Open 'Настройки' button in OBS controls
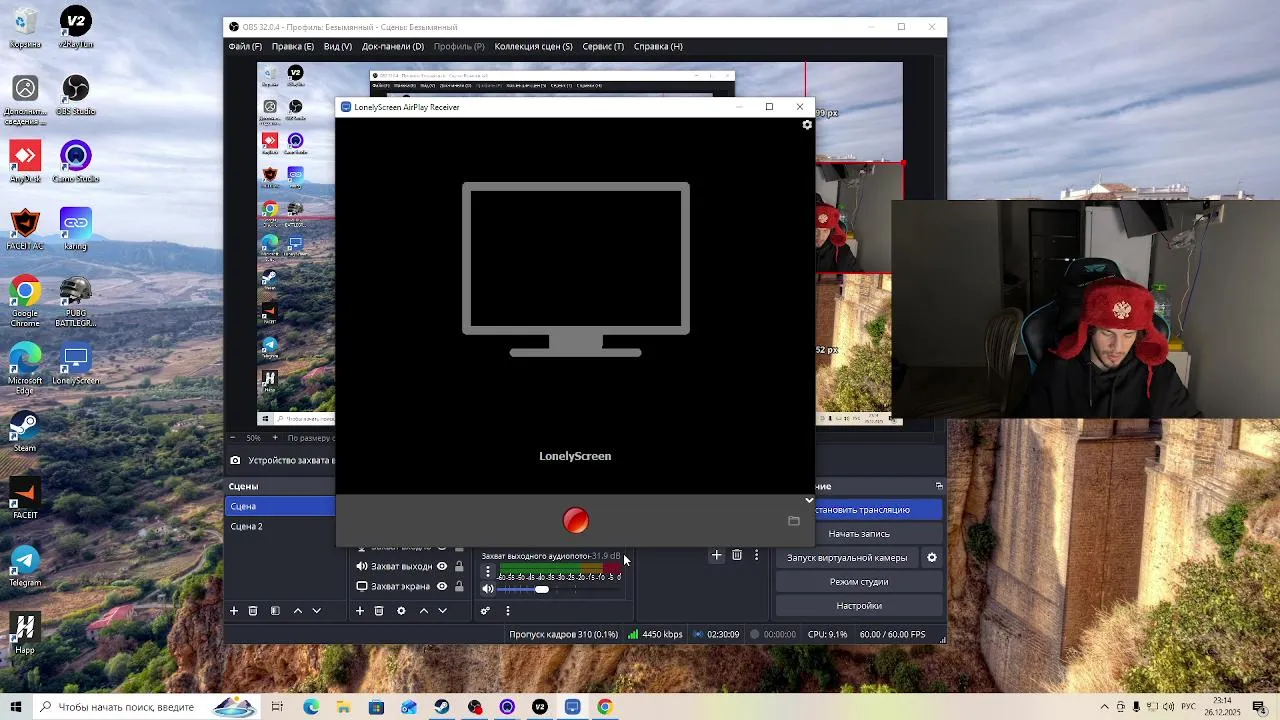Screen dimensions: 1280x720 pos(859,606)
